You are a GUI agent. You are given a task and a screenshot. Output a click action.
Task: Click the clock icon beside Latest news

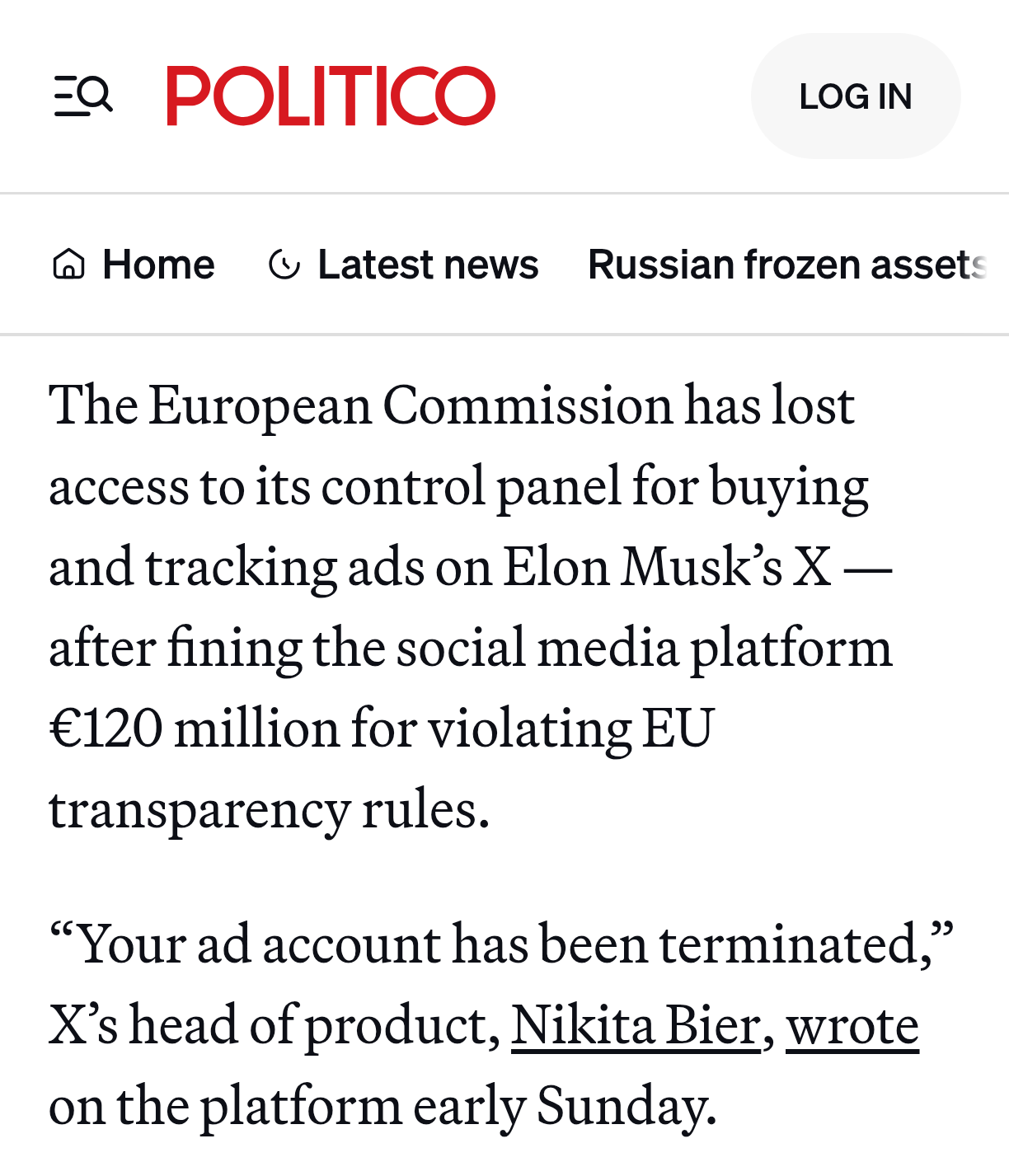[284, 265]
